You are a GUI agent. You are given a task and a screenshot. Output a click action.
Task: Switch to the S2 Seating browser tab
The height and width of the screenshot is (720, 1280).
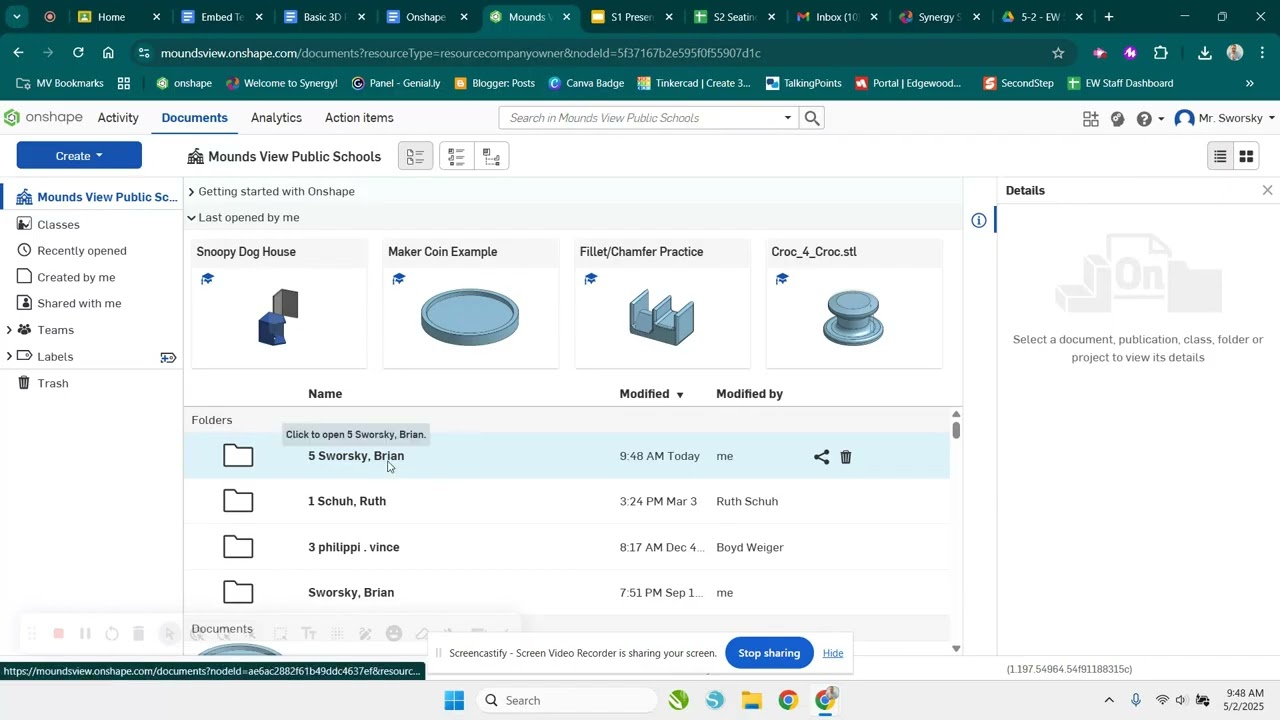click(x=733, y=17)
